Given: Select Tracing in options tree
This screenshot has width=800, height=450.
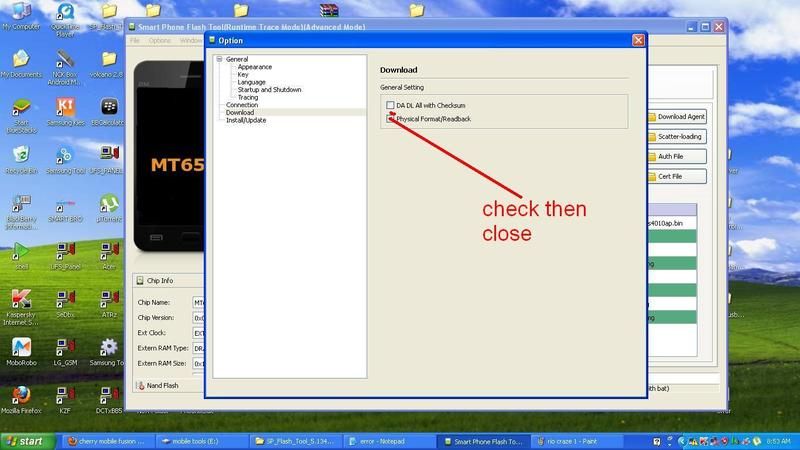Looking at the screenshot, I should [x=248, y=97].
